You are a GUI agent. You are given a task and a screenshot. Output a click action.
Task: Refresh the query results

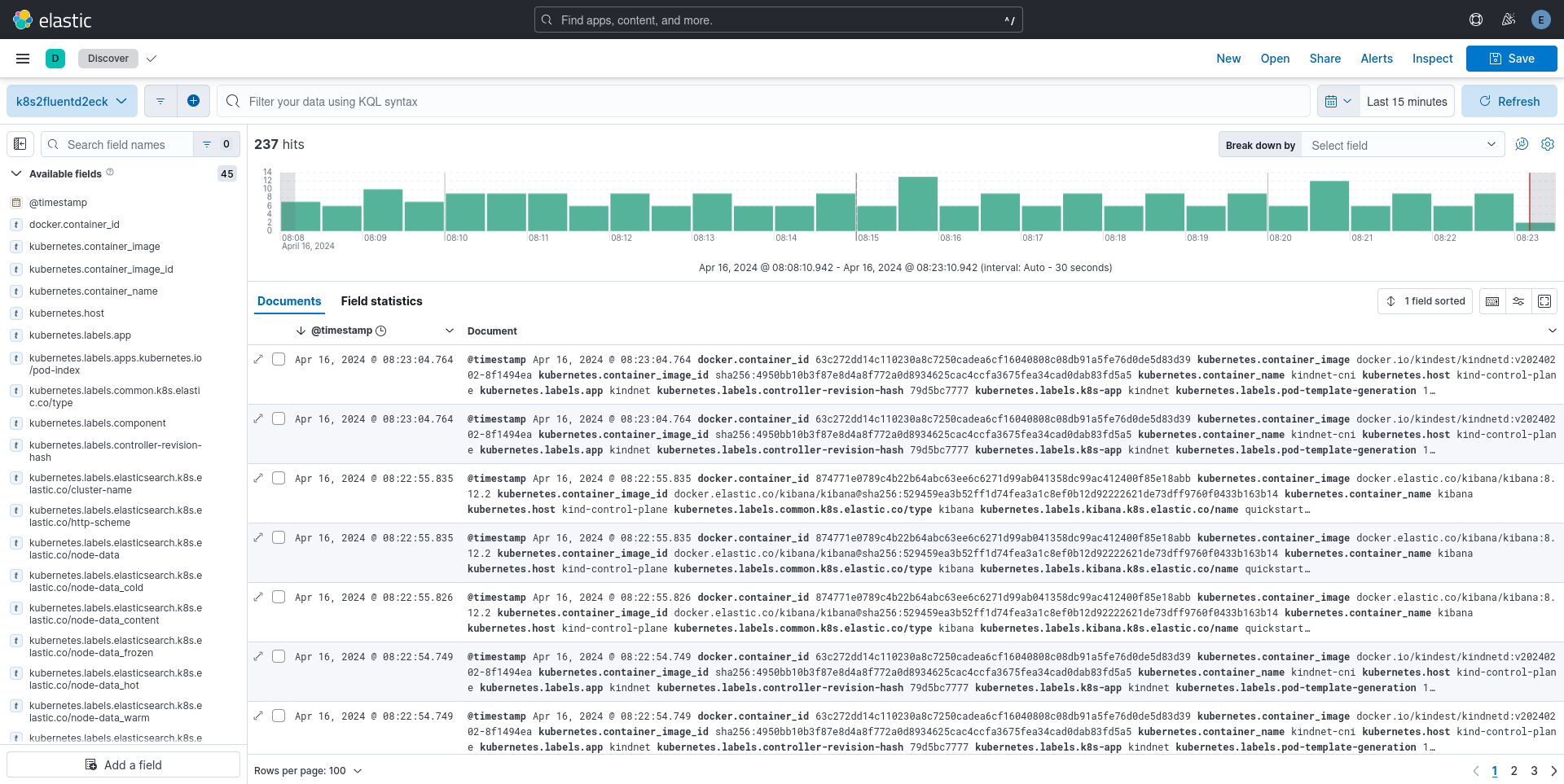1509,101
